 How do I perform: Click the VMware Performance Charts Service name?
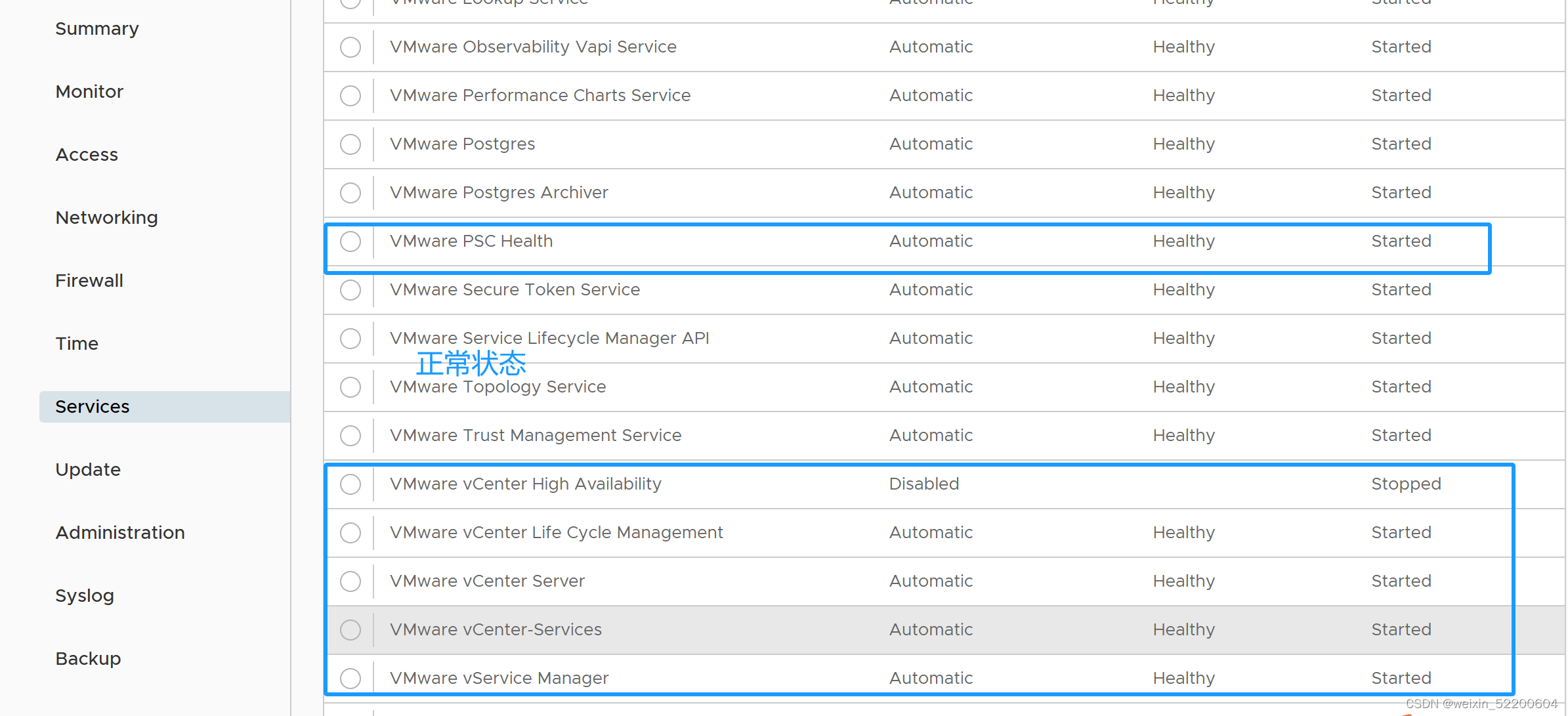[x=540, y=96]
